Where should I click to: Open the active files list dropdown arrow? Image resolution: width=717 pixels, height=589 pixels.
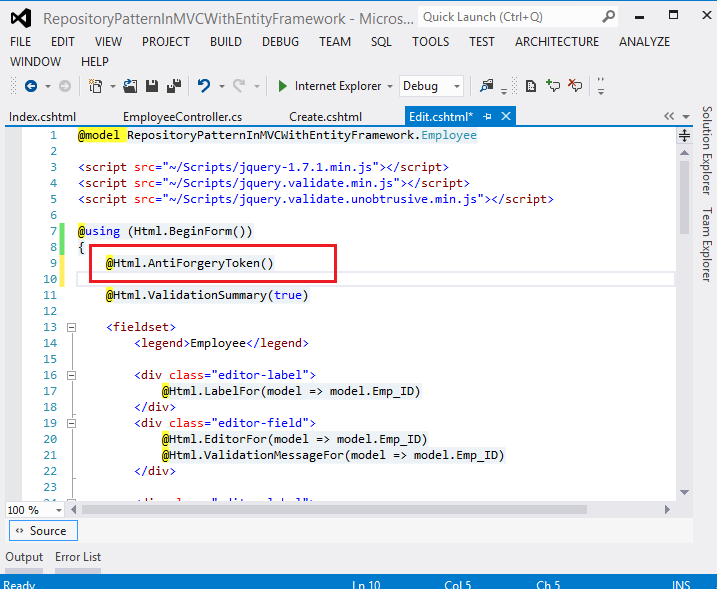coord(686,117)
